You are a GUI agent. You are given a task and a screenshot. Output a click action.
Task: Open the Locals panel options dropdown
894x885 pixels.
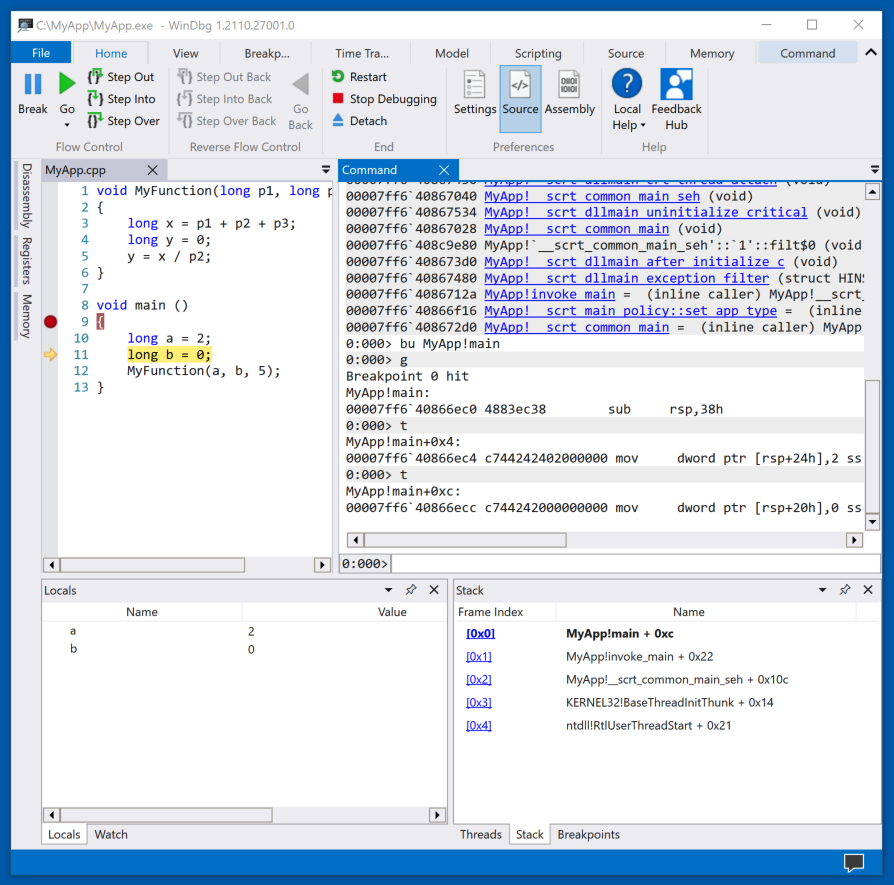(x=389, y=590)
